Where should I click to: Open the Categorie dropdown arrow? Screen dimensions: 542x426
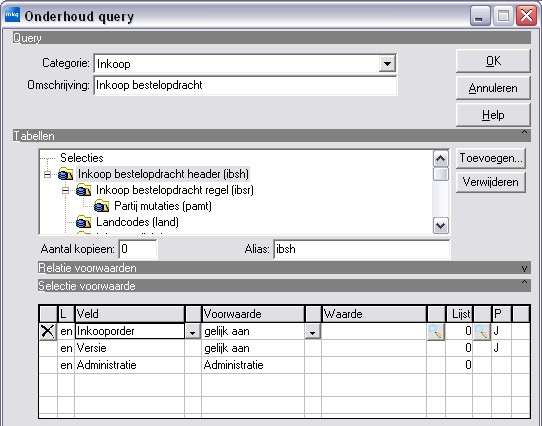click(x=387, y=64)
